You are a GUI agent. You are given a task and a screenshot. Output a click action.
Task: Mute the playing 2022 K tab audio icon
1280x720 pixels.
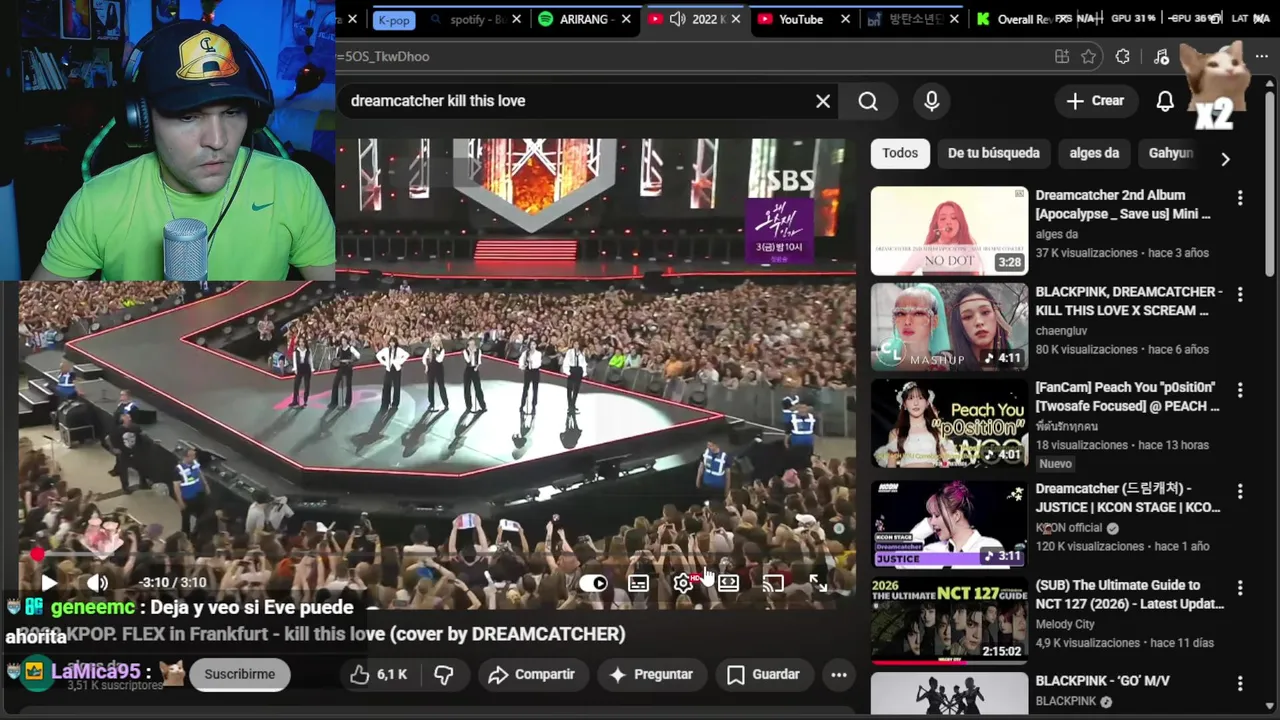pos(678,19)
